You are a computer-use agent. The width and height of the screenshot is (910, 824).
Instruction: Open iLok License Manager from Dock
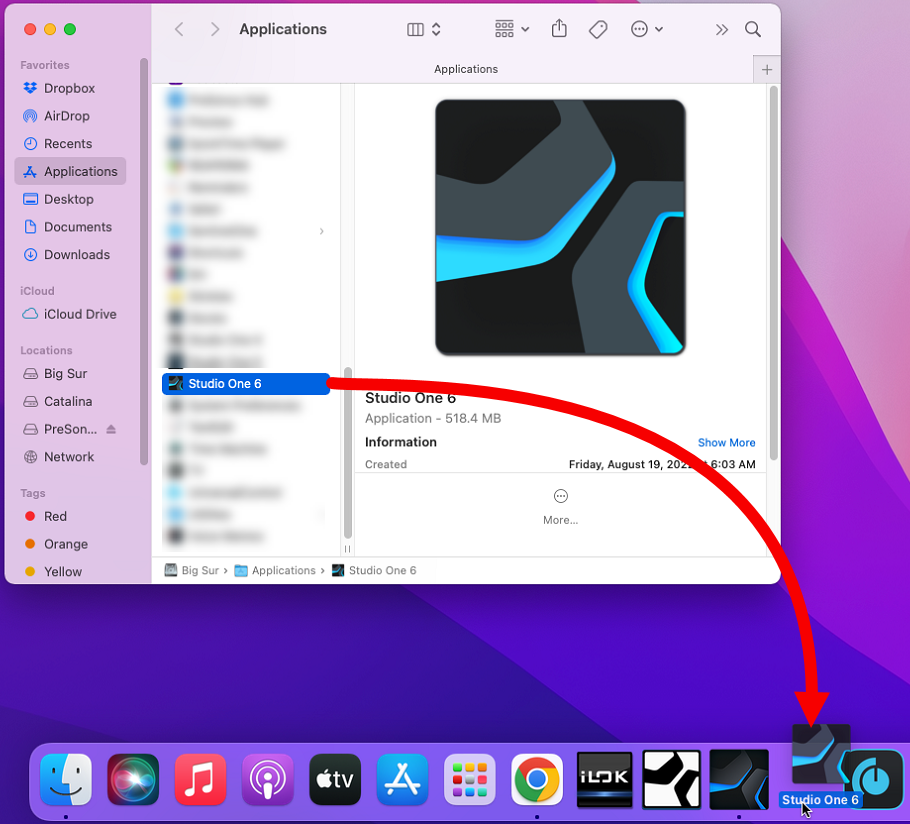tap(604, 779)
